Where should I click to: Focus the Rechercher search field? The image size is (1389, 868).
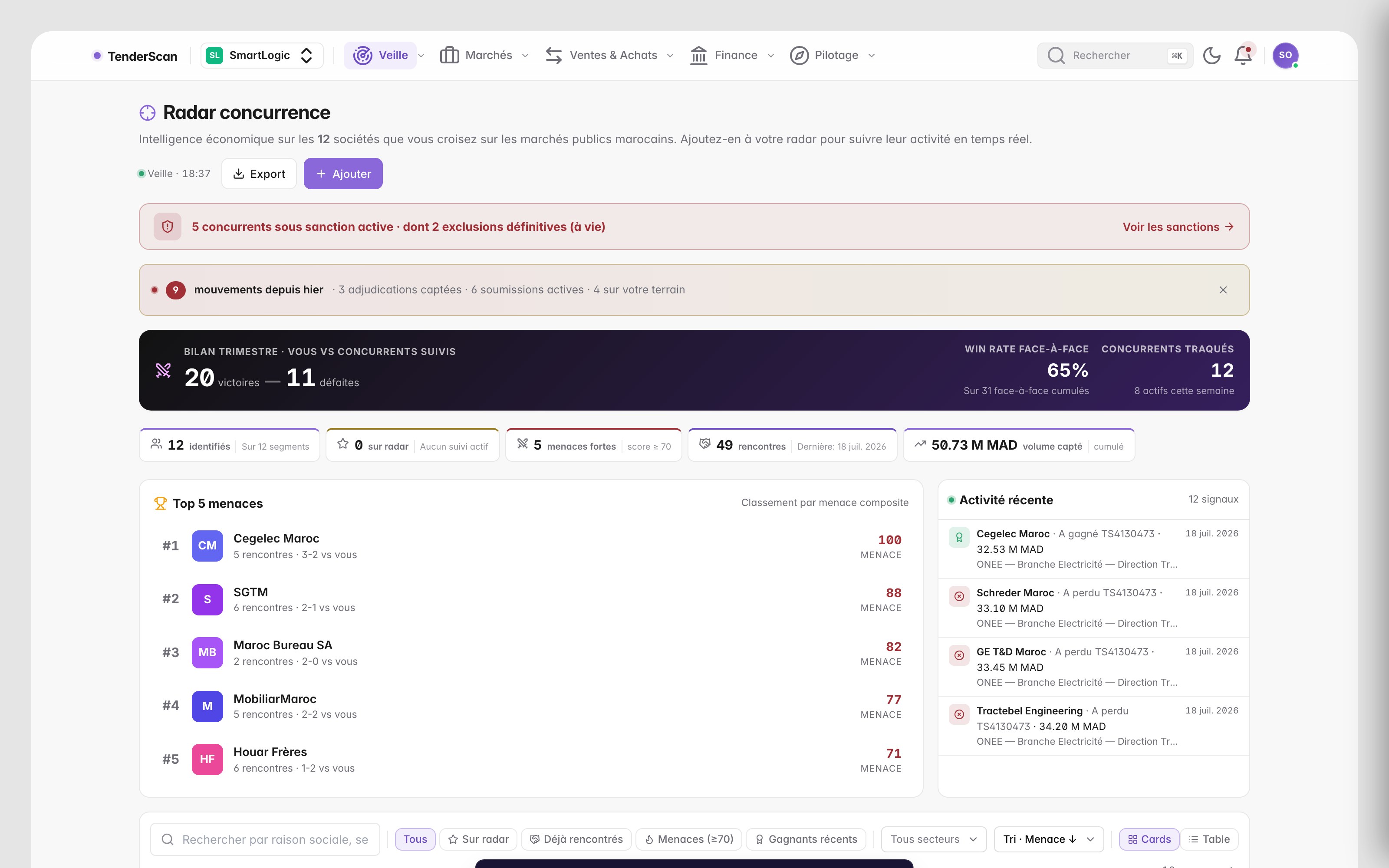[x=1115, y=56]
